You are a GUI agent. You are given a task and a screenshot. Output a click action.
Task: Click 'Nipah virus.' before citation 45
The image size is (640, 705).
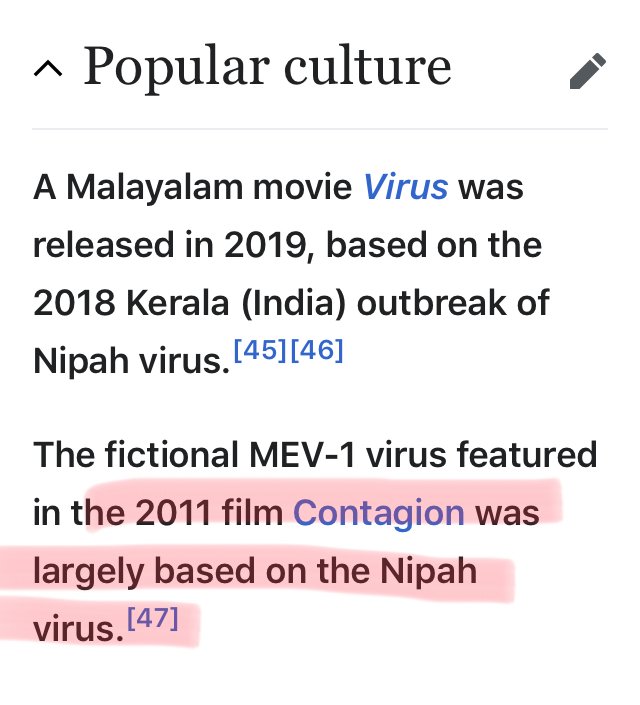tap(131, 361)
